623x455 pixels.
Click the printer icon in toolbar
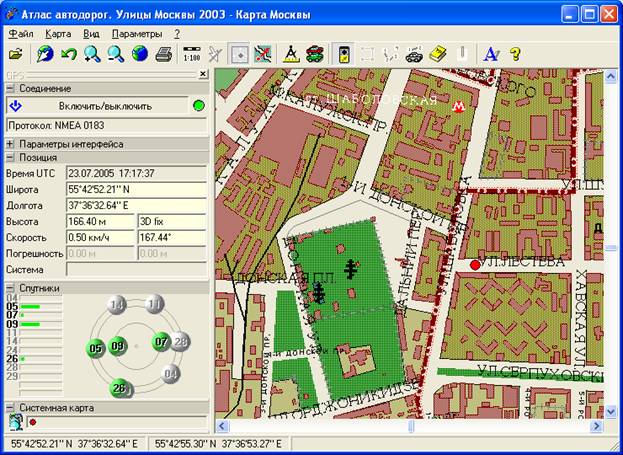tap(163, 55)
